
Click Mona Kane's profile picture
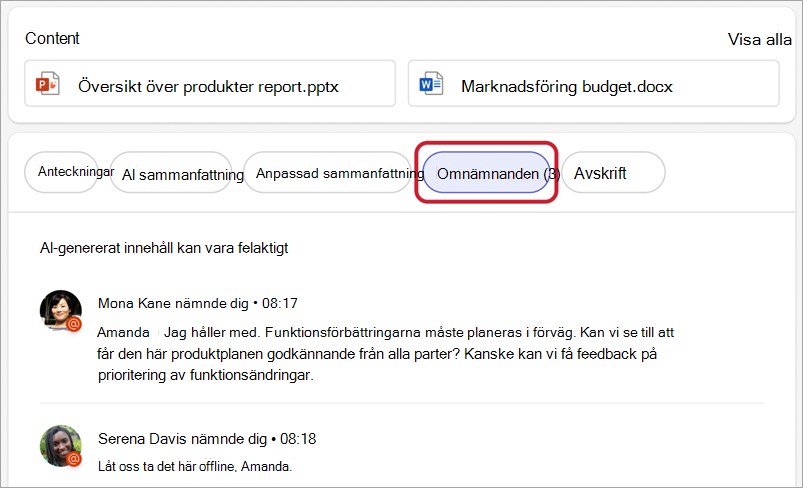point(61,311)
